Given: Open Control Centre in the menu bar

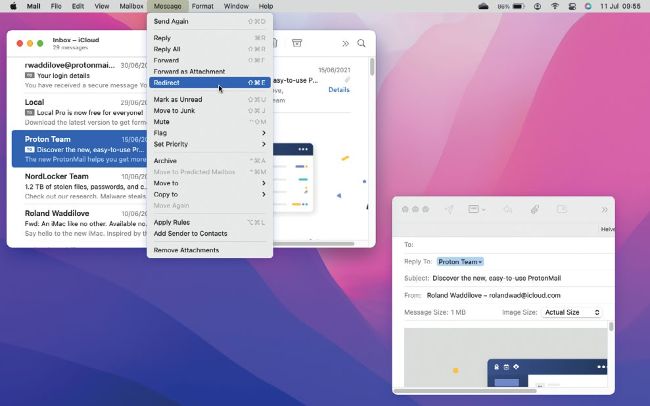Looking at the screenshot, I should (572, 6).
